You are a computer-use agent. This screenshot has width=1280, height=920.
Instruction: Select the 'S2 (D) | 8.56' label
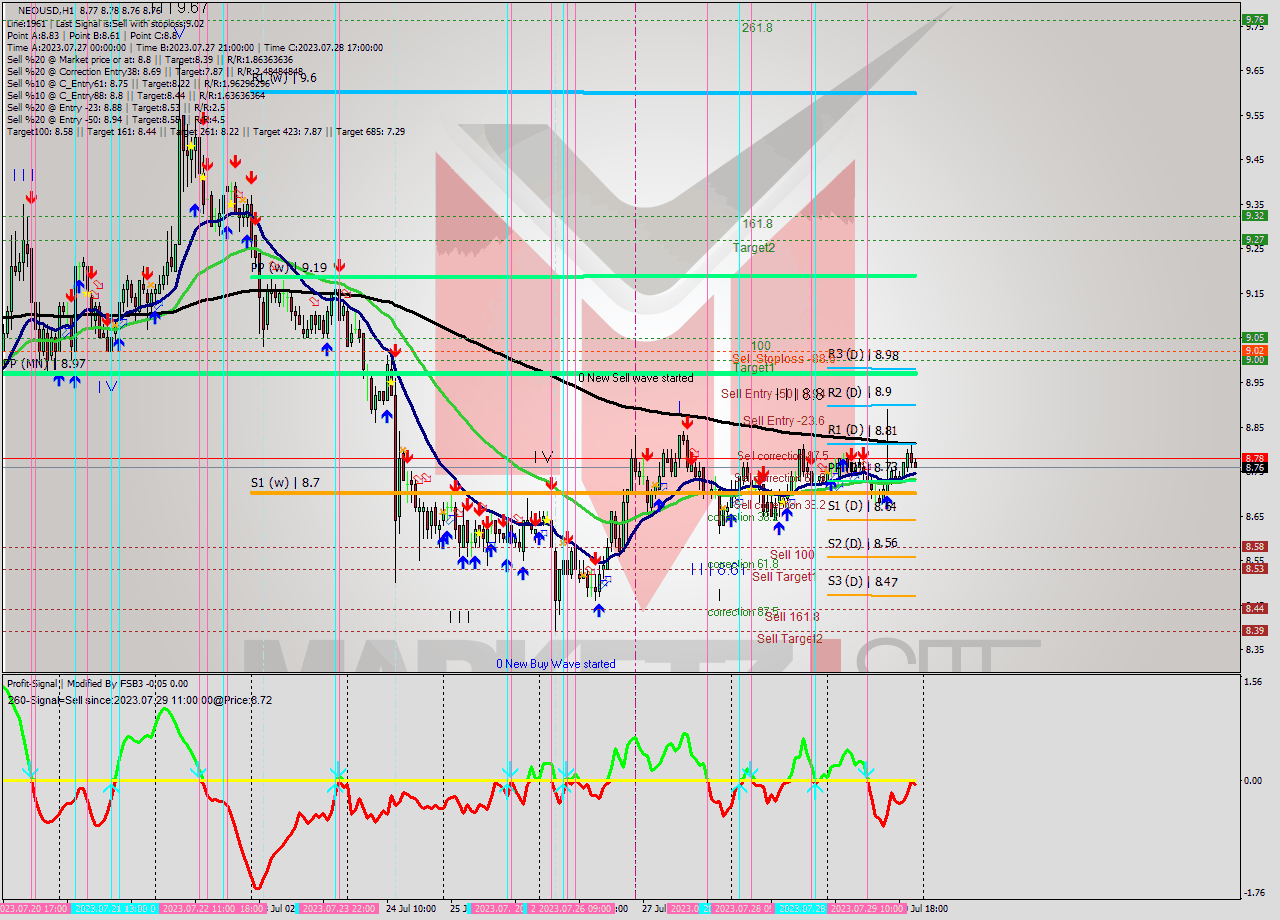863,544
